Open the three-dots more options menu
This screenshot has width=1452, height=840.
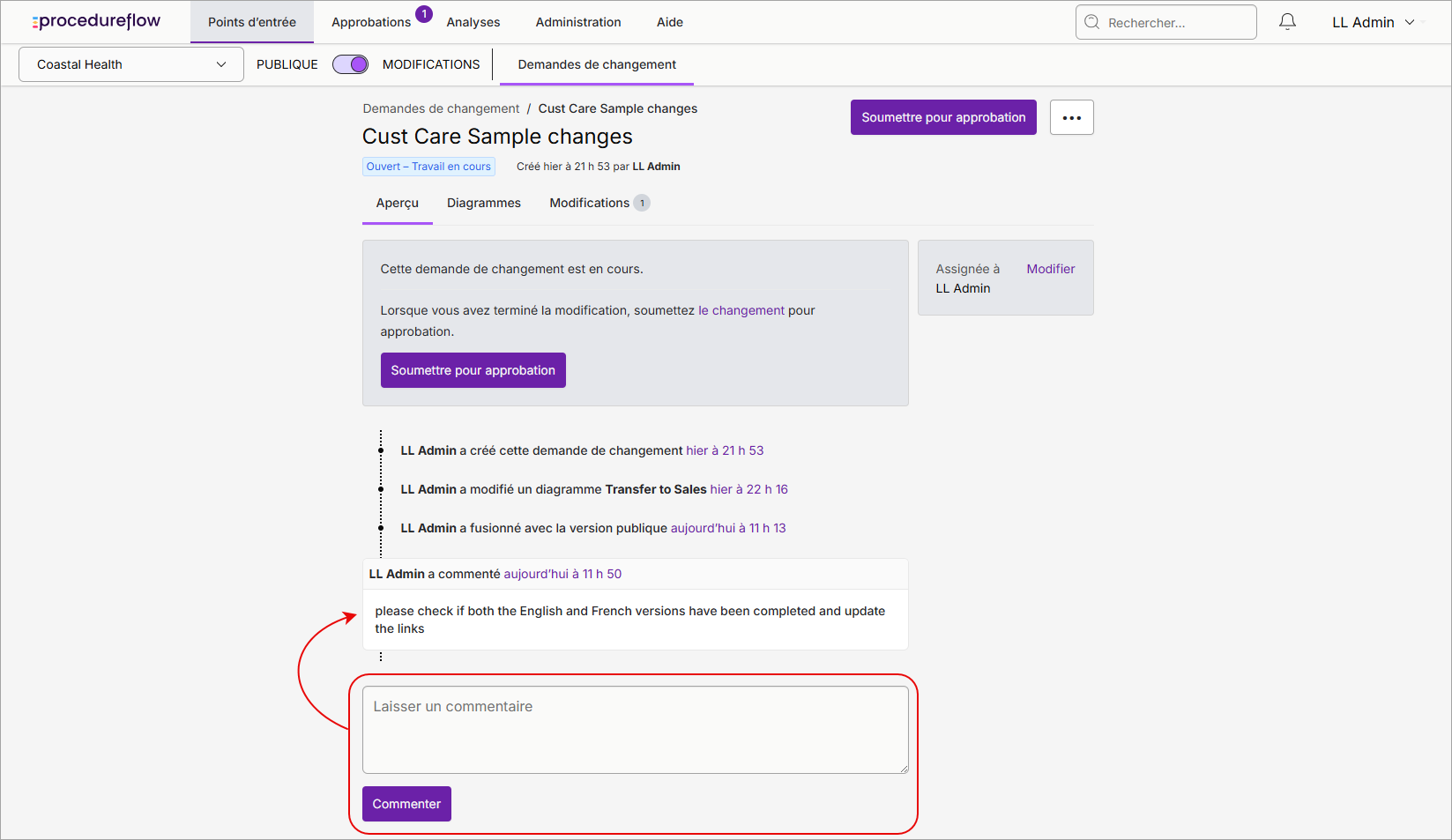1071,117
